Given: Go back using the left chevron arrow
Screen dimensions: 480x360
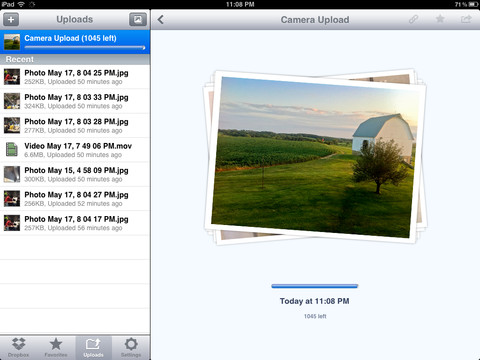Looking at the screenshot, I should [x=161, y=20].
